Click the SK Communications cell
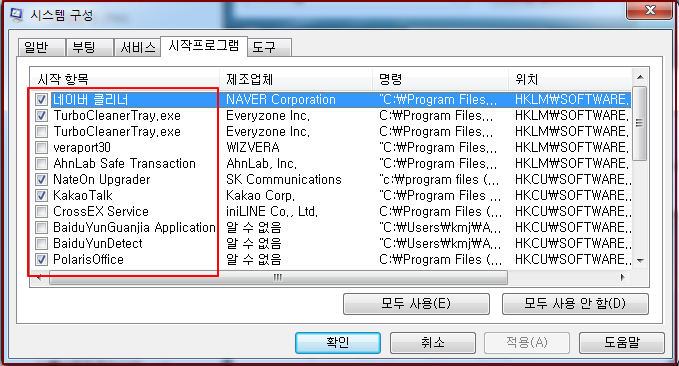Screen dimensions: 679x366 point(284,180)
